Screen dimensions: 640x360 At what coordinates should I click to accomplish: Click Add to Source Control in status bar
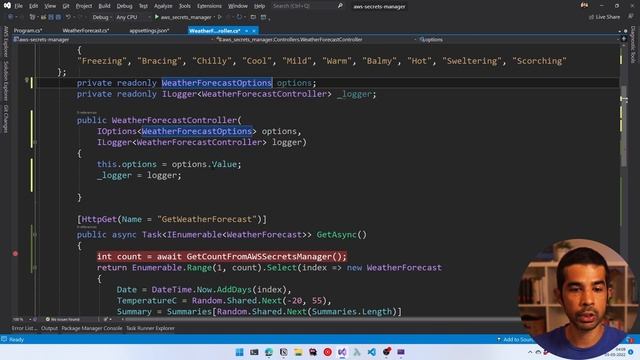pos(515,339)
